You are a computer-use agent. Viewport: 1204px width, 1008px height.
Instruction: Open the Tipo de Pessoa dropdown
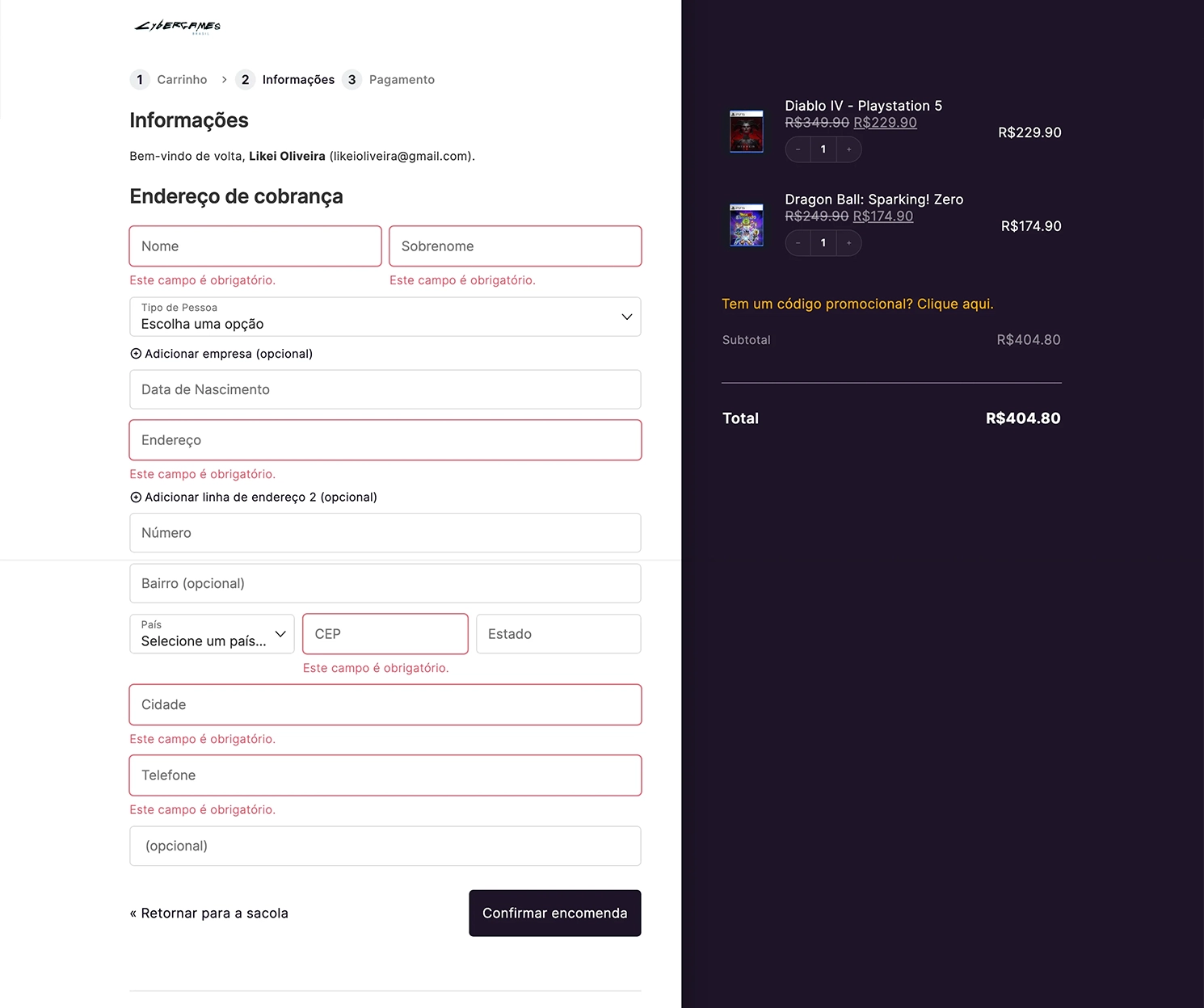(385, 317)
